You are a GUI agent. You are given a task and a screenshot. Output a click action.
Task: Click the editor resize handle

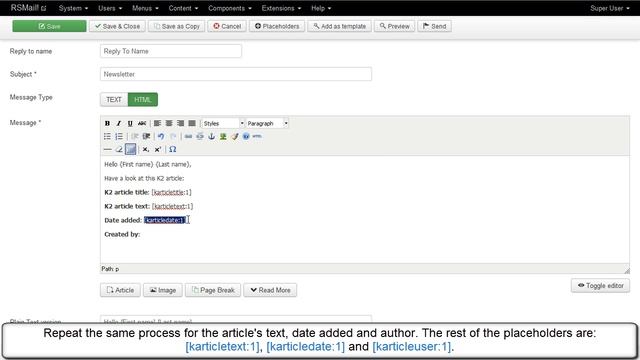pos(627,270)
